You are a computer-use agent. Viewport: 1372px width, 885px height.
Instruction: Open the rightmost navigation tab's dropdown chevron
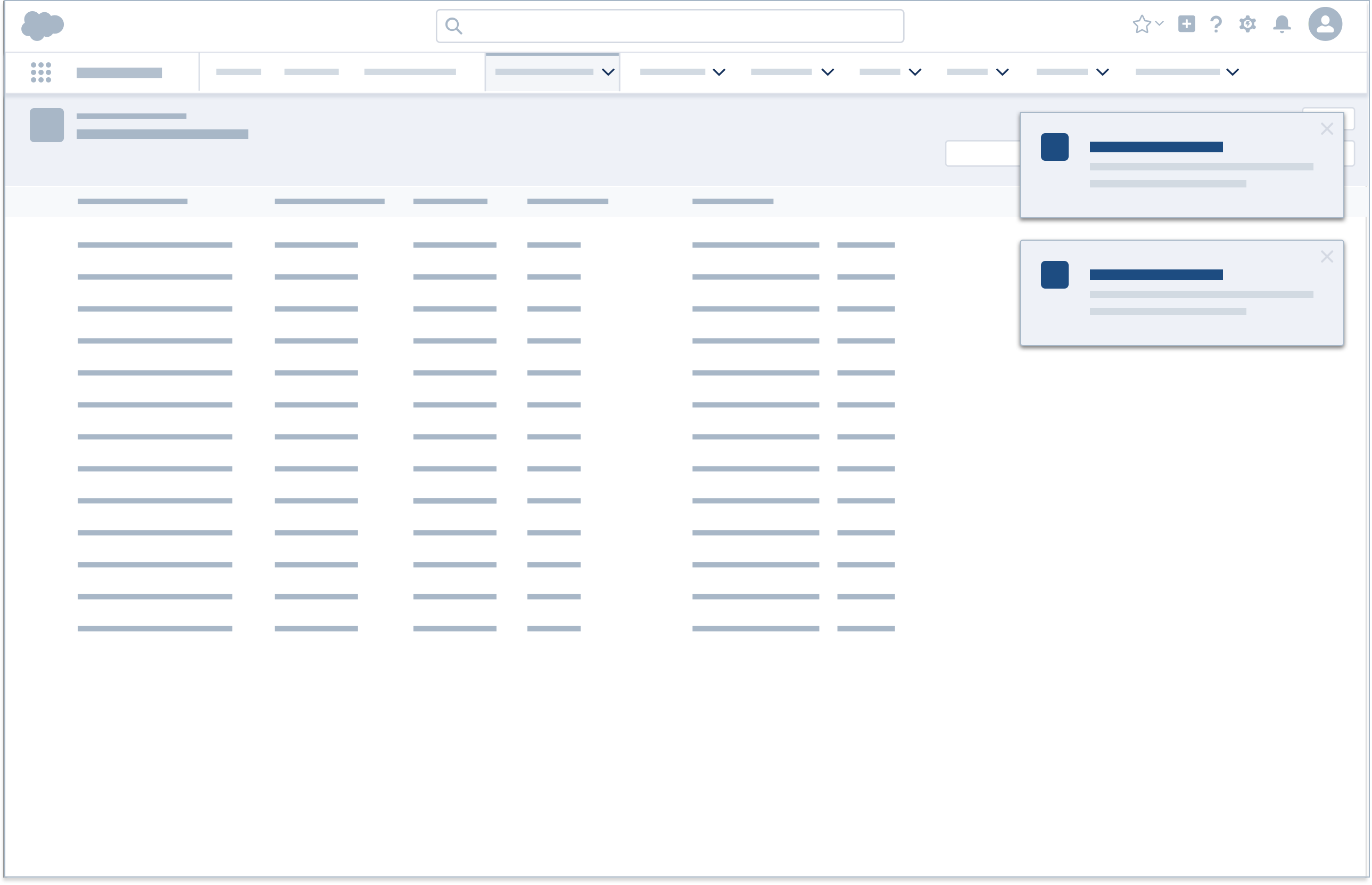click(x=1232, y=72)
